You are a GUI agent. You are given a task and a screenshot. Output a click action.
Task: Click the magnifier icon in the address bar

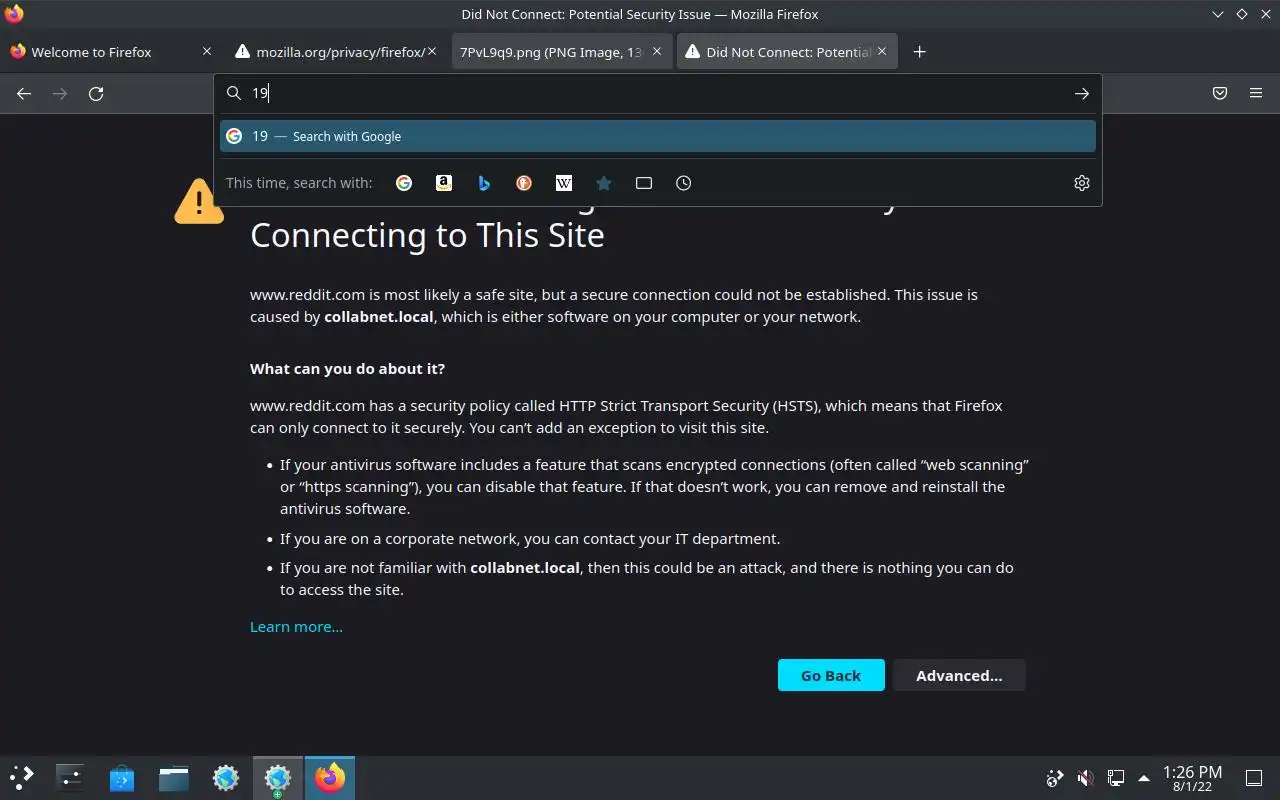(234, 93)
